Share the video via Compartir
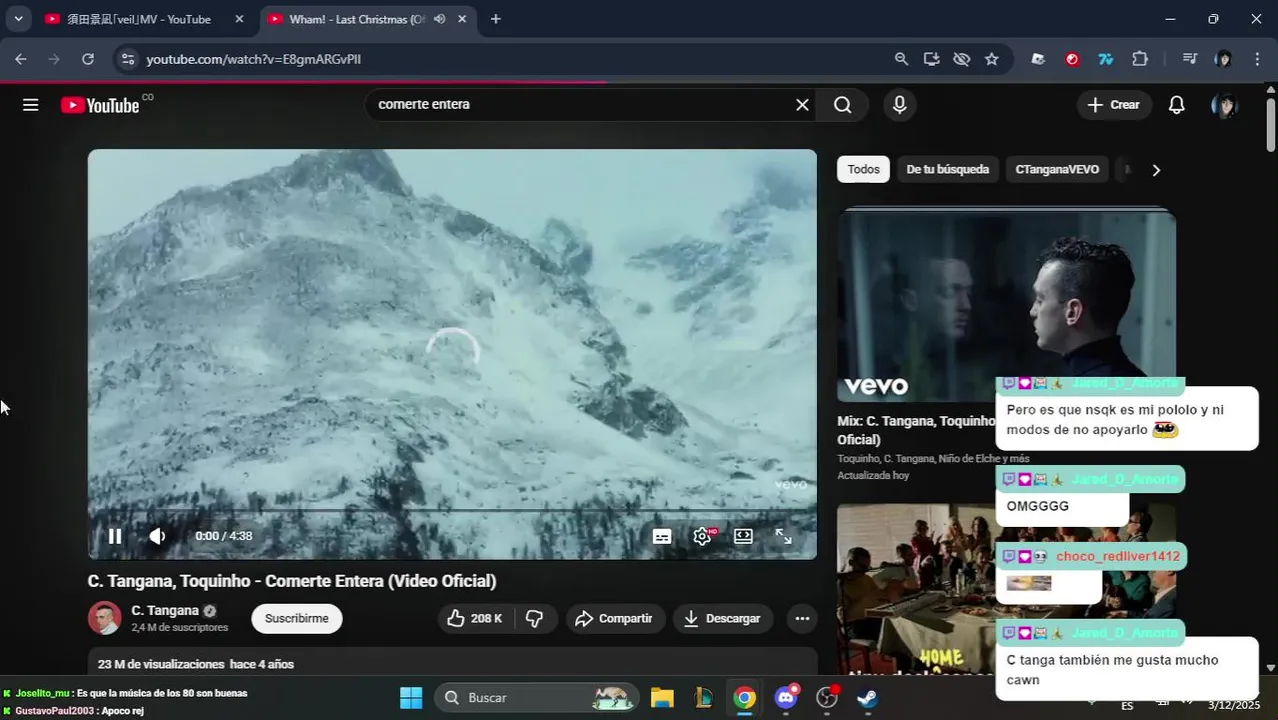The height and width of the screenshot is (720, 1278). point(614,619)
